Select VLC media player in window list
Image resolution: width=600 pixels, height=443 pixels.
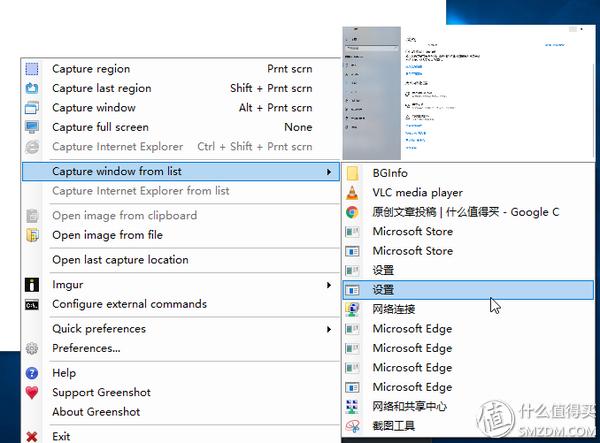(468, 192)
